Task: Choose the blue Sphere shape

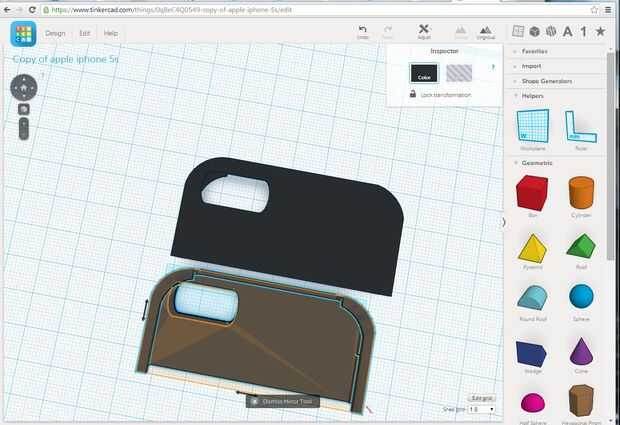Action: (581, 296)
